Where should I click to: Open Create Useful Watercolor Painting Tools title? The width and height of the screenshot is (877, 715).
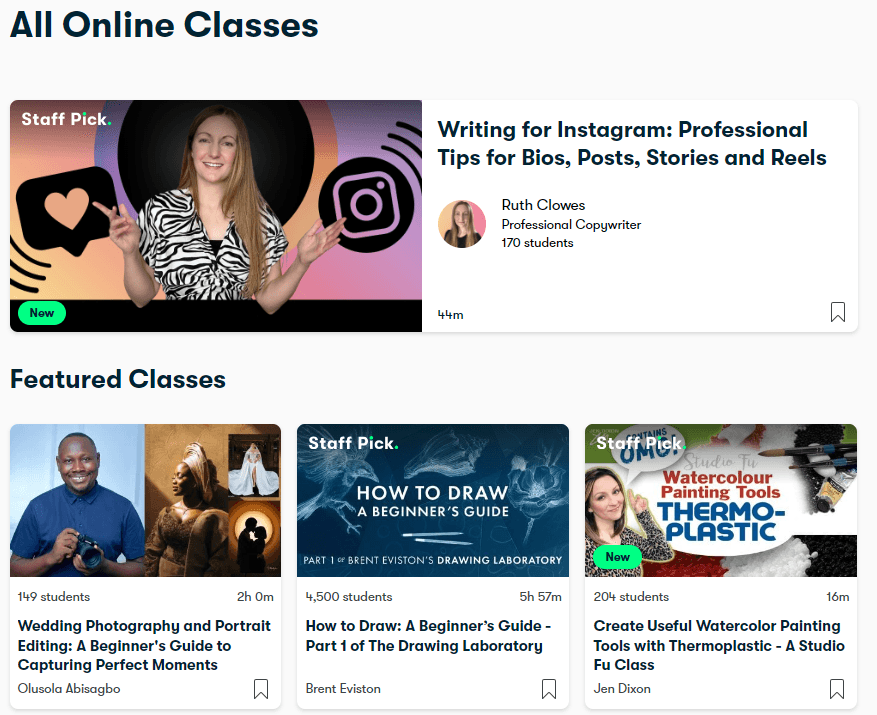(x=719, y=645)
